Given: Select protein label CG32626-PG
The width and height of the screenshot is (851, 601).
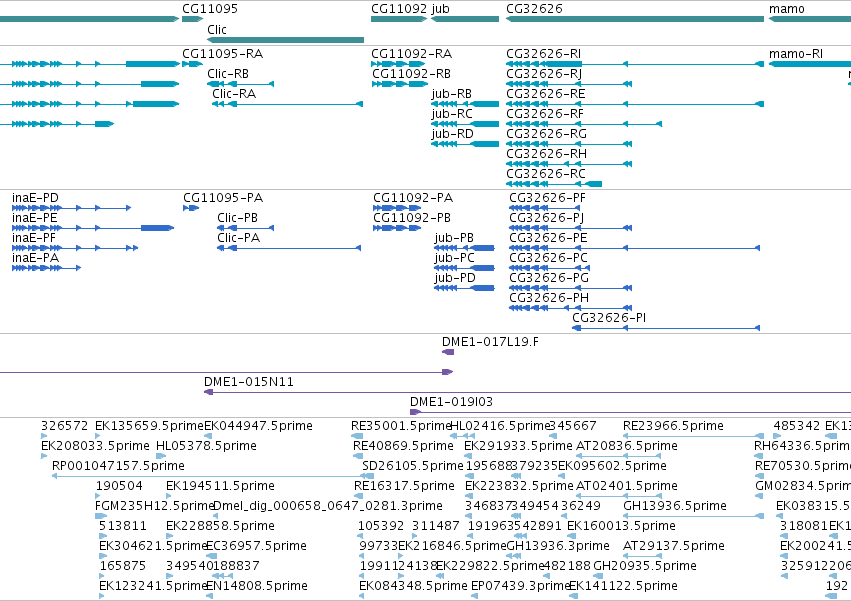Looking at the screenshot, I should click(x=549, y=278).
